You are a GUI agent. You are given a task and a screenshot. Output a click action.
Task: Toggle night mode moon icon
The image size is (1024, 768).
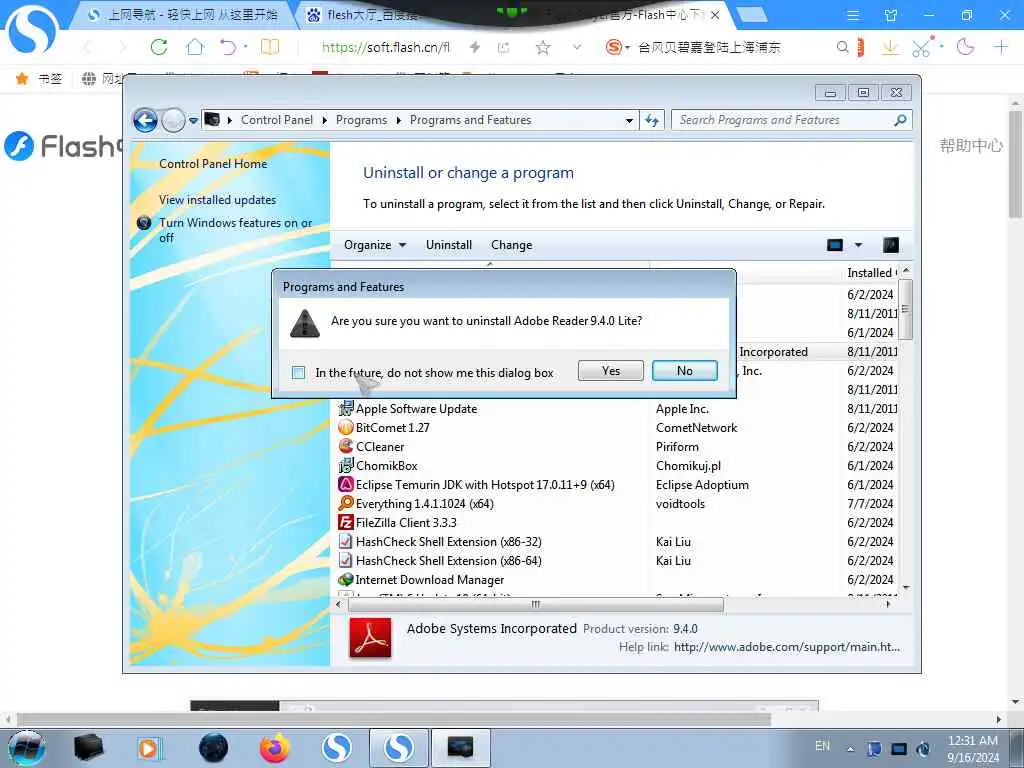tap(965, 47)
